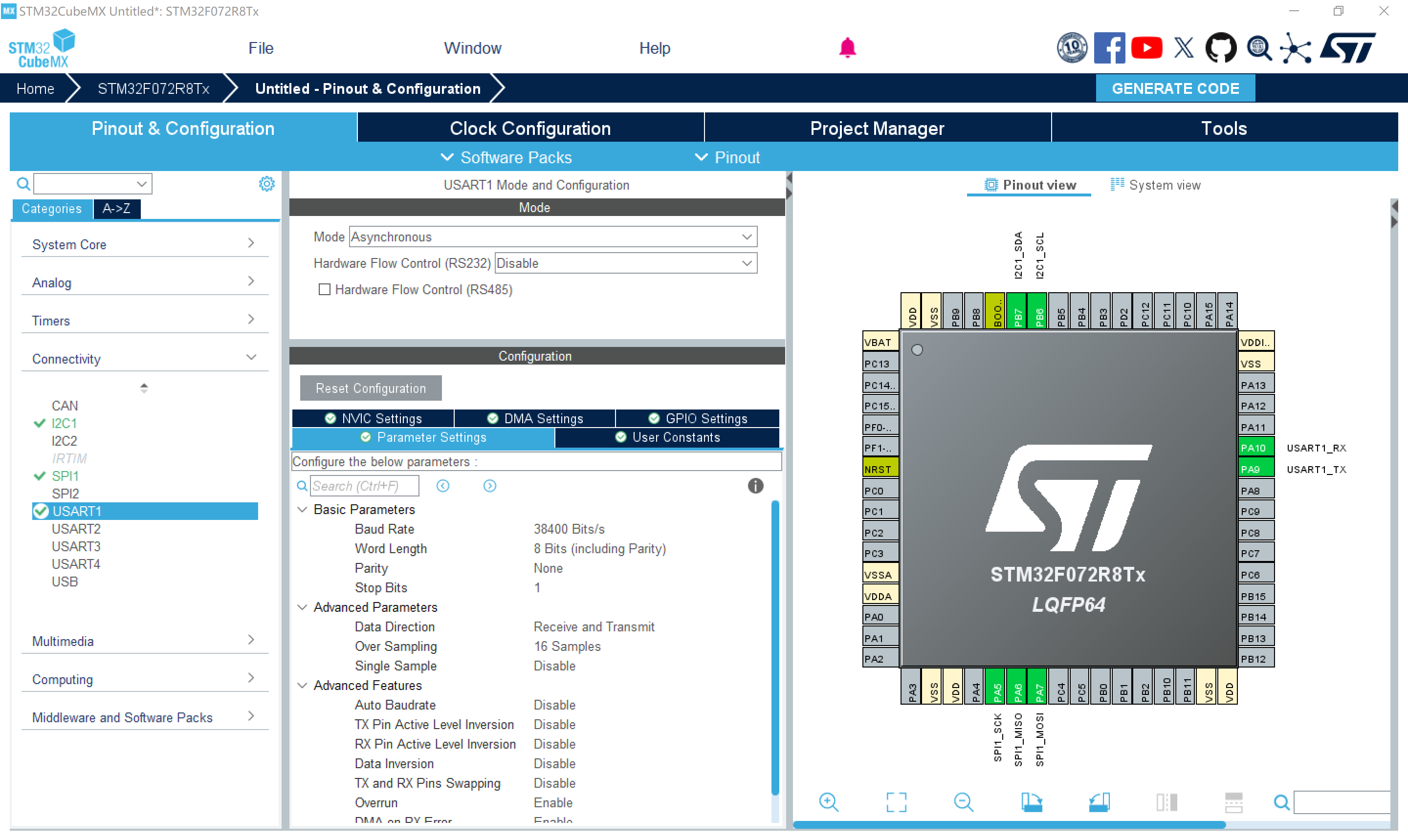Rotate the chip clockwise
The image size is (1408, 840).
(x=1032, y=802)
